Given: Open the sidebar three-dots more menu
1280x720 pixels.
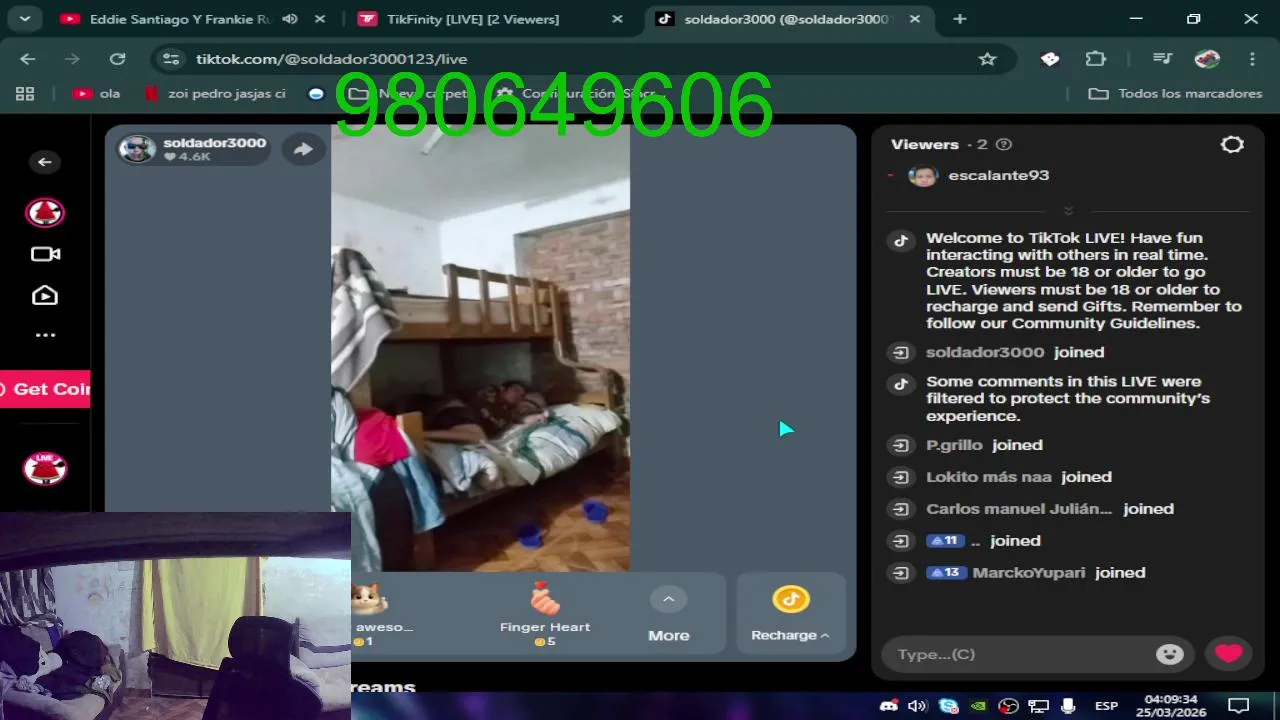Looking at the screenshot, I should coord(45,335).
